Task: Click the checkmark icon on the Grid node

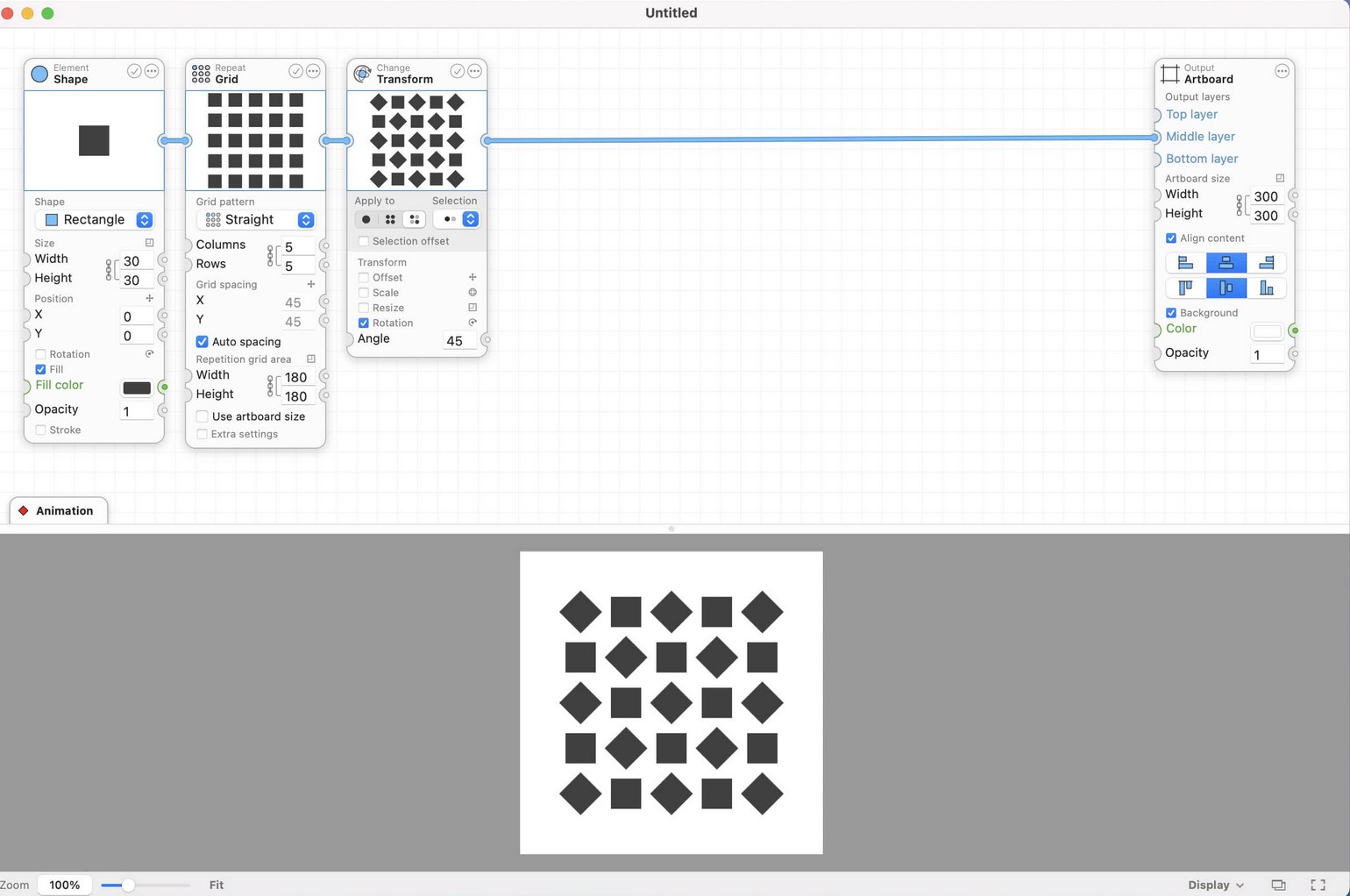Action: [295, 71]
